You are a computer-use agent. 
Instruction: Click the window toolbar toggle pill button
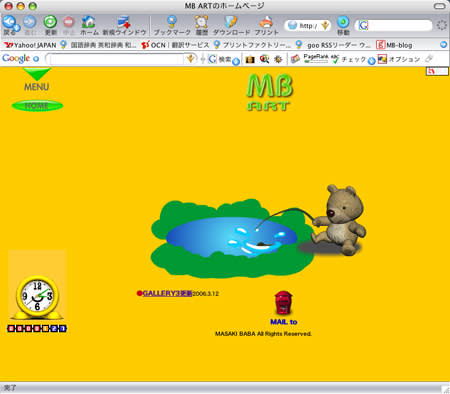tap(440, 6)
